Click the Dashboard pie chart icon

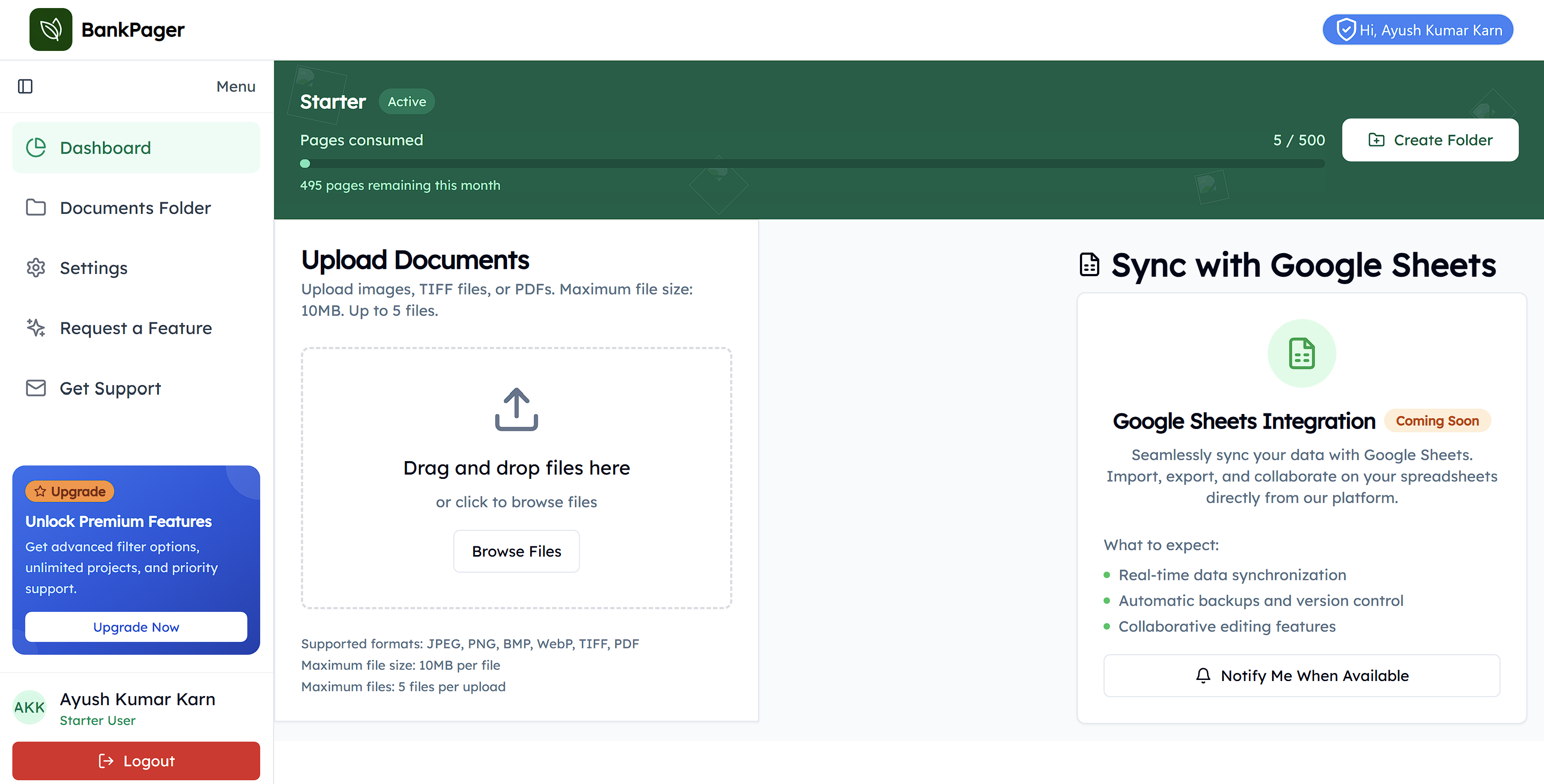36,147
